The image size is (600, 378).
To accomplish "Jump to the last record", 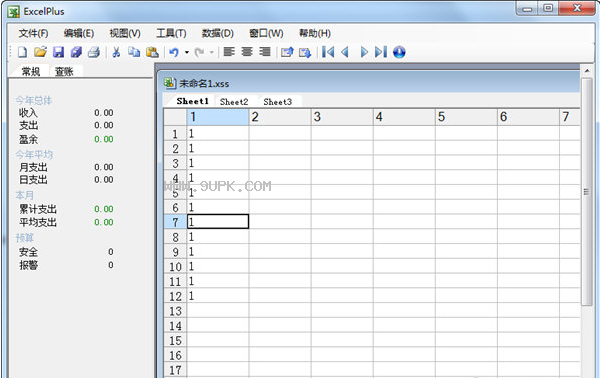I will (x=381, y=52).
